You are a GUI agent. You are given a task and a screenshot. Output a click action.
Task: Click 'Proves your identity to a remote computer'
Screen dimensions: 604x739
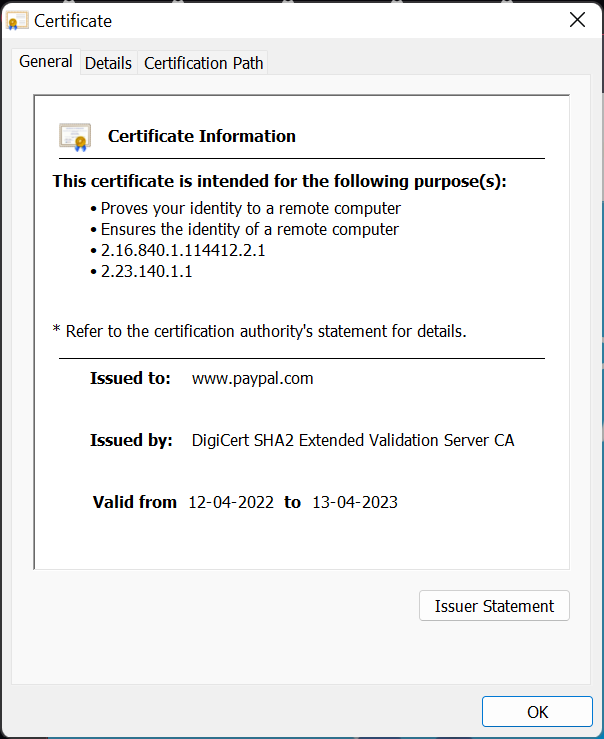[251, 208]
